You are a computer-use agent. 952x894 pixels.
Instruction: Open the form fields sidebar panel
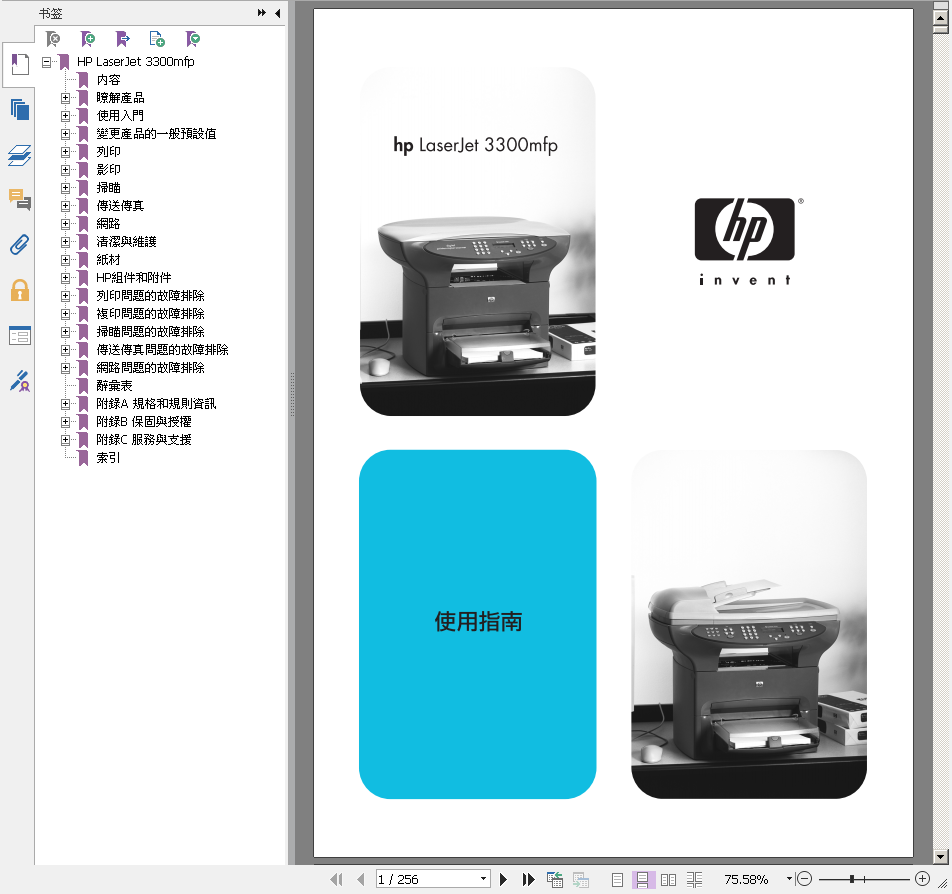click(19, 335)
